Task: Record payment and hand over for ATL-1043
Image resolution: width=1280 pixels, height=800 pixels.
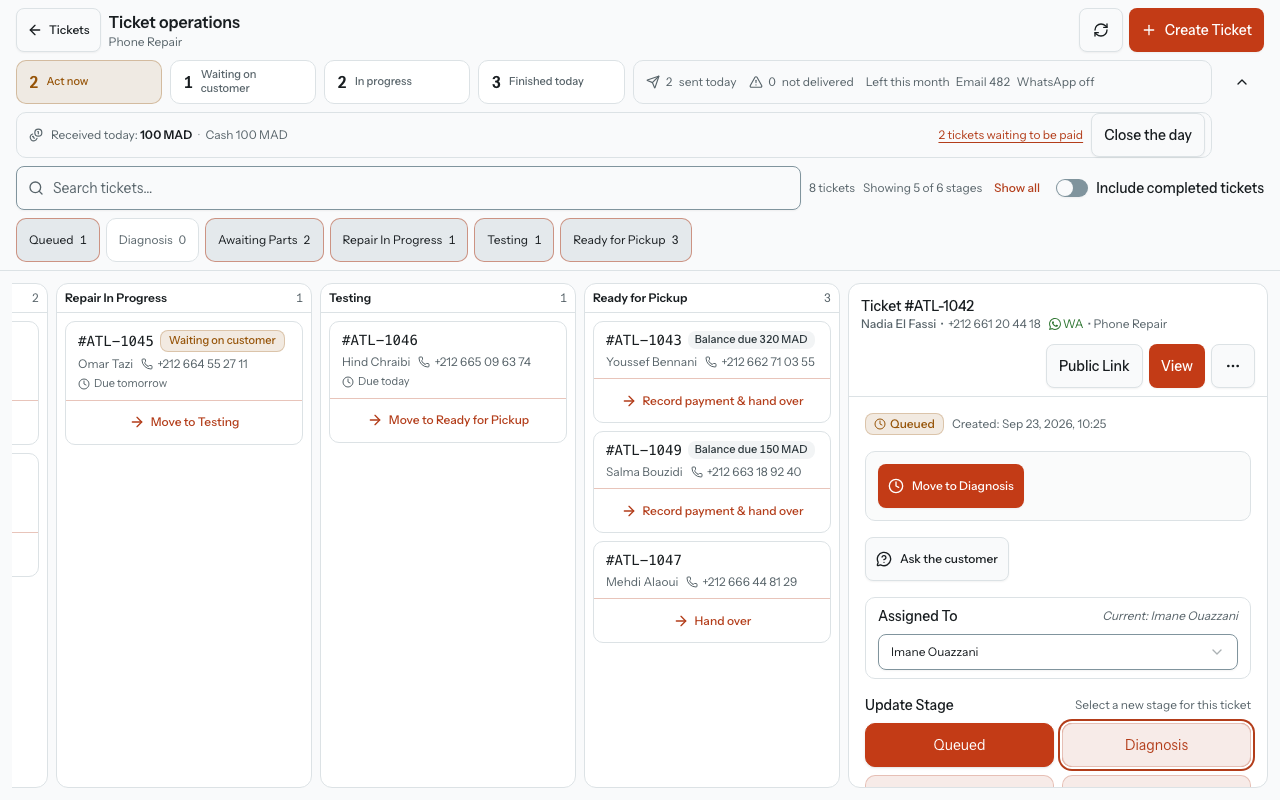Action: click(x=712, y=401)
